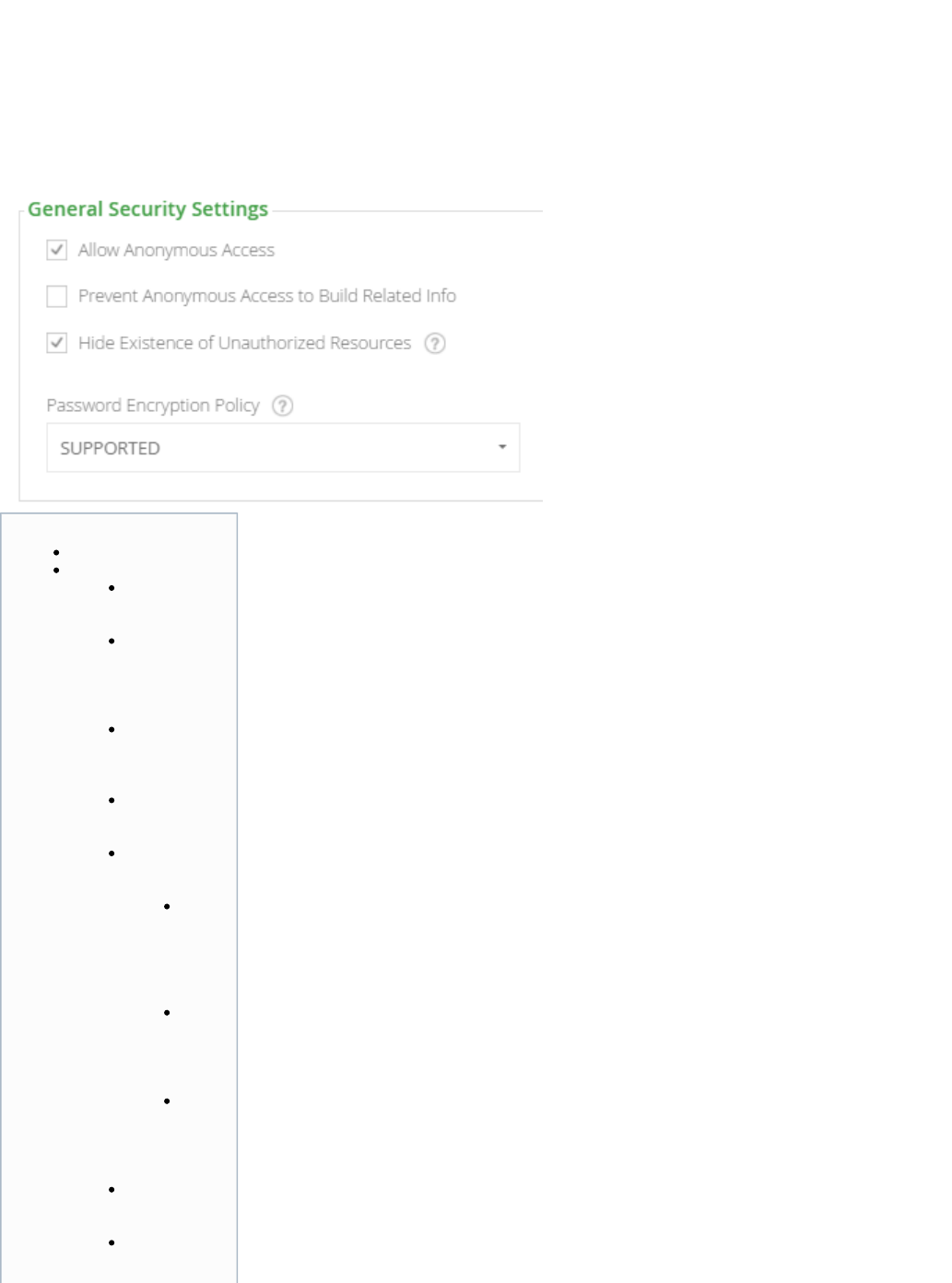The image size is (952, 1283).
Task: Click the Prevent Anonymous Access to Build Related Info label
Action: (266, 296)
